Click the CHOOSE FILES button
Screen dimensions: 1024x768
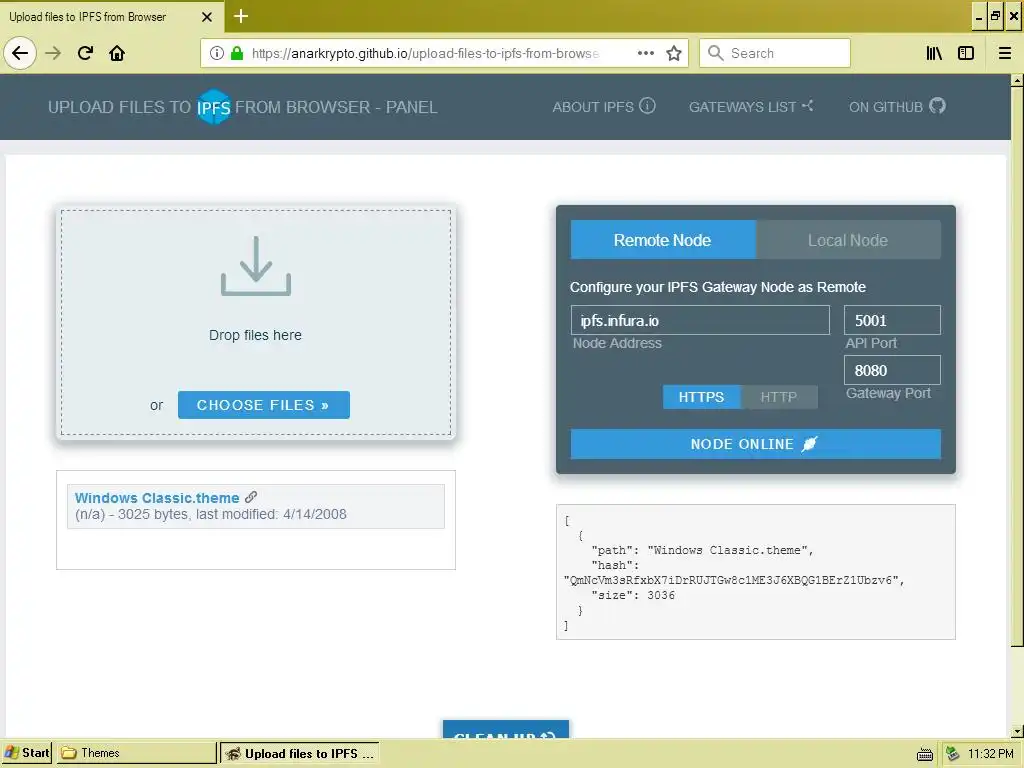tap(263, 405)
